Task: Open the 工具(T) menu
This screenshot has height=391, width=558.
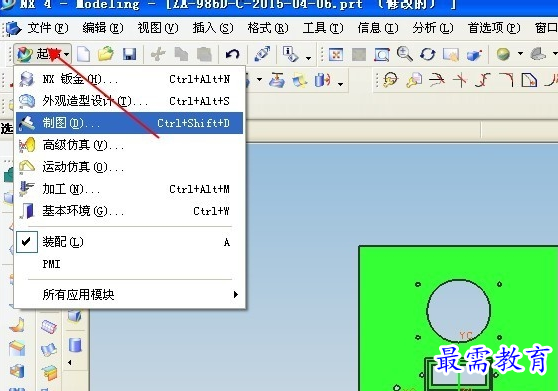Action: click(x=323, y=28)
